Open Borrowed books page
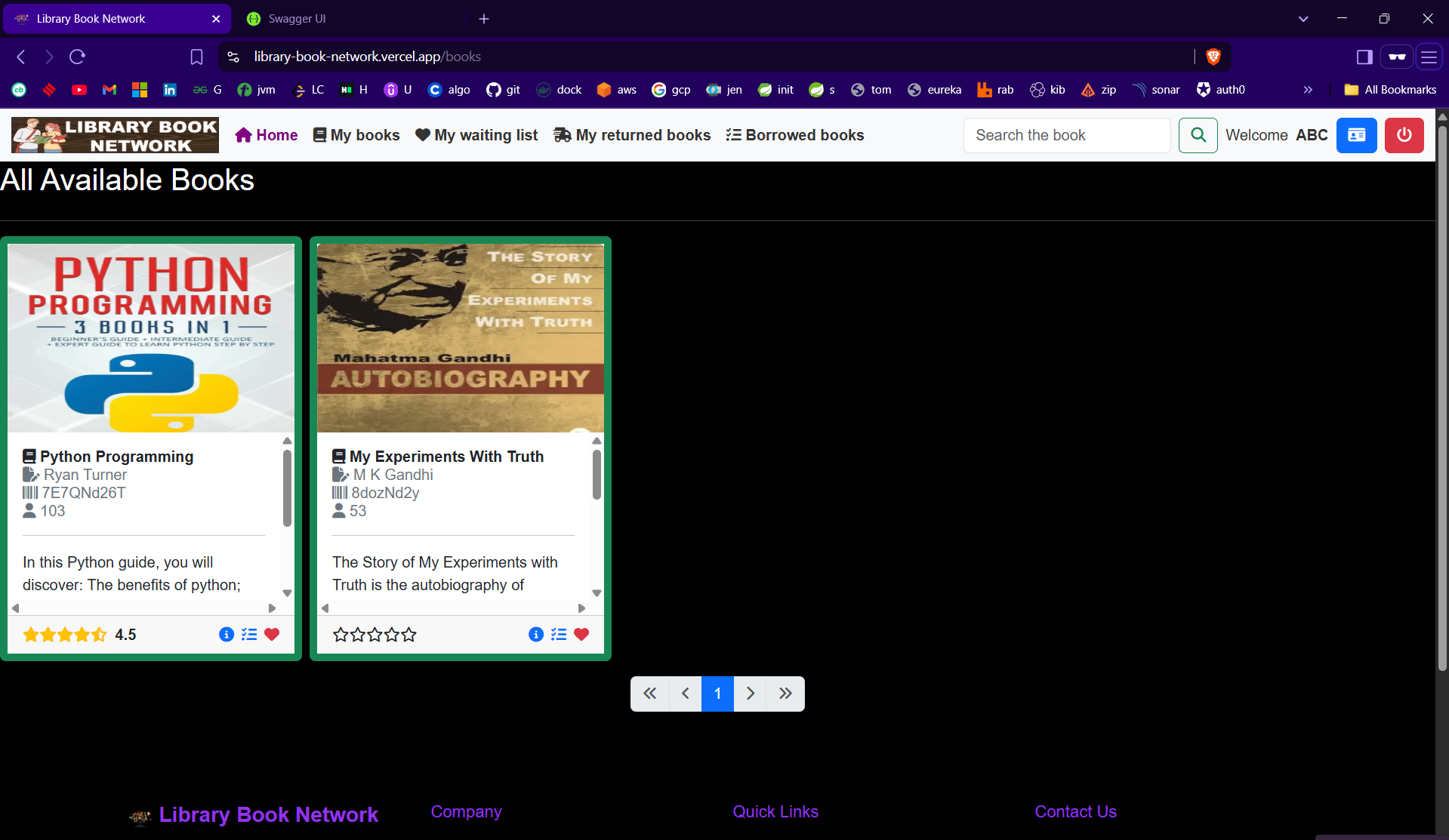This screenshot has height=840, width=1449. point(795,135)
